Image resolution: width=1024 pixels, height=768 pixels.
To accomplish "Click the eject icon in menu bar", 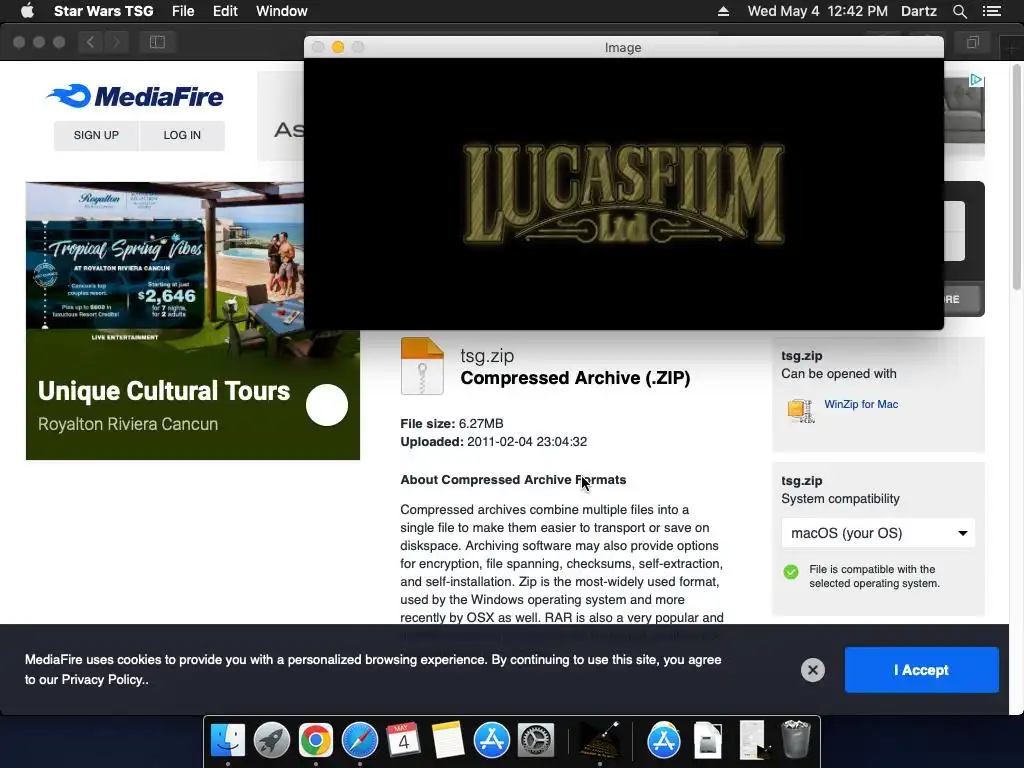I will pos(723,11).
